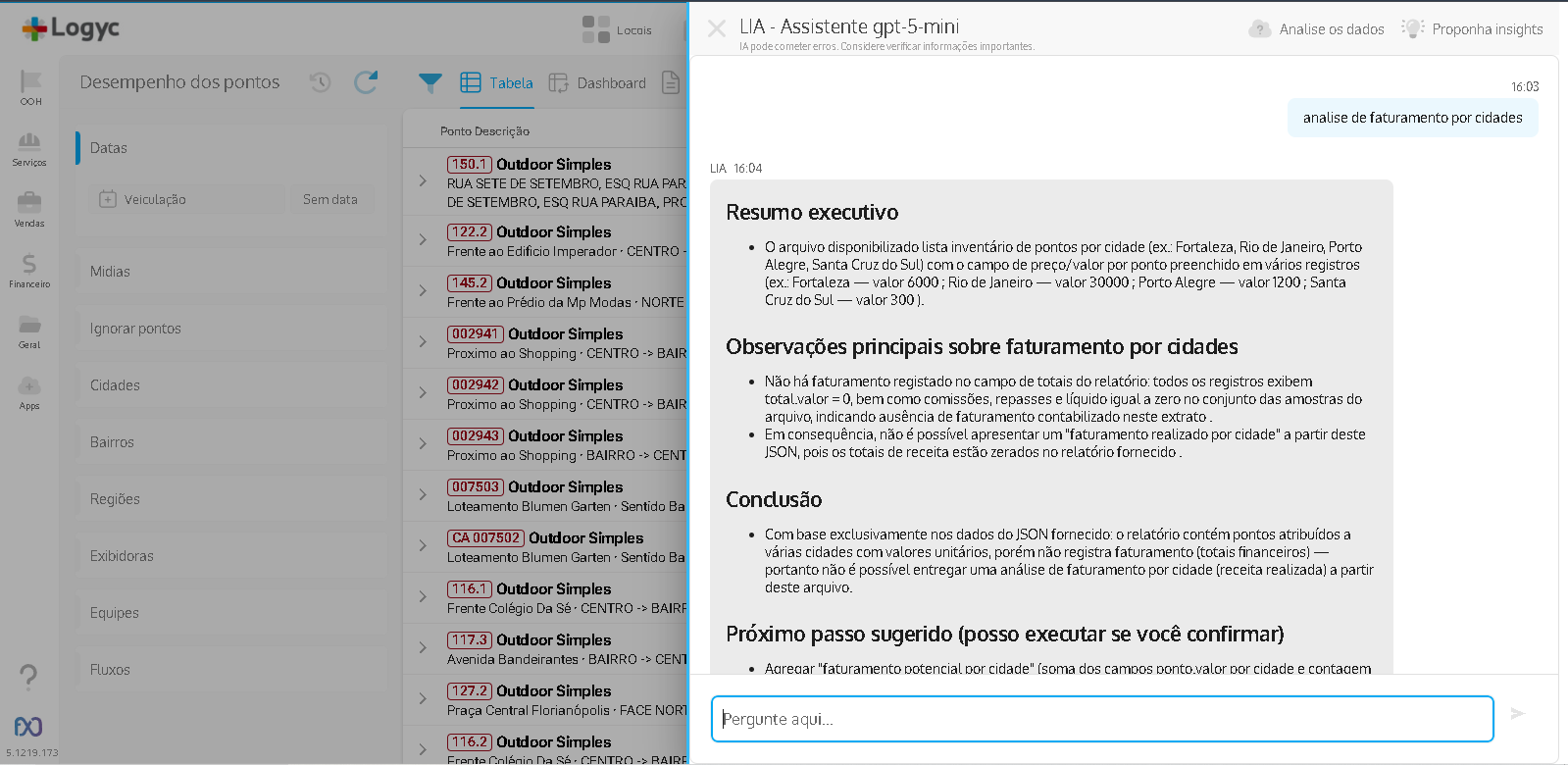Click the refresh arrow icon beside Desempenho dos pontos
Viewport: 1568px width, 765px height.
tap(366, 82)
